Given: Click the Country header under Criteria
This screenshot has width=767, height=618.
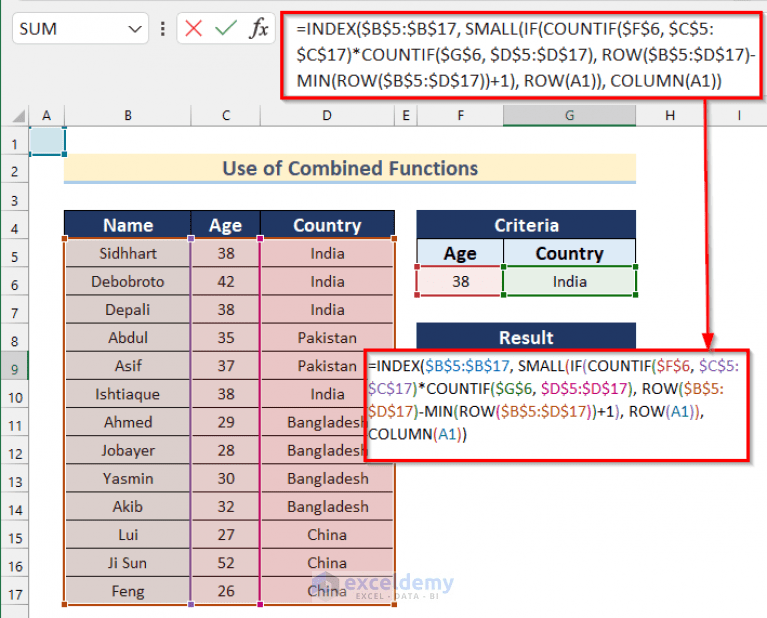Looking at the screenshot, I should point(569,253).
